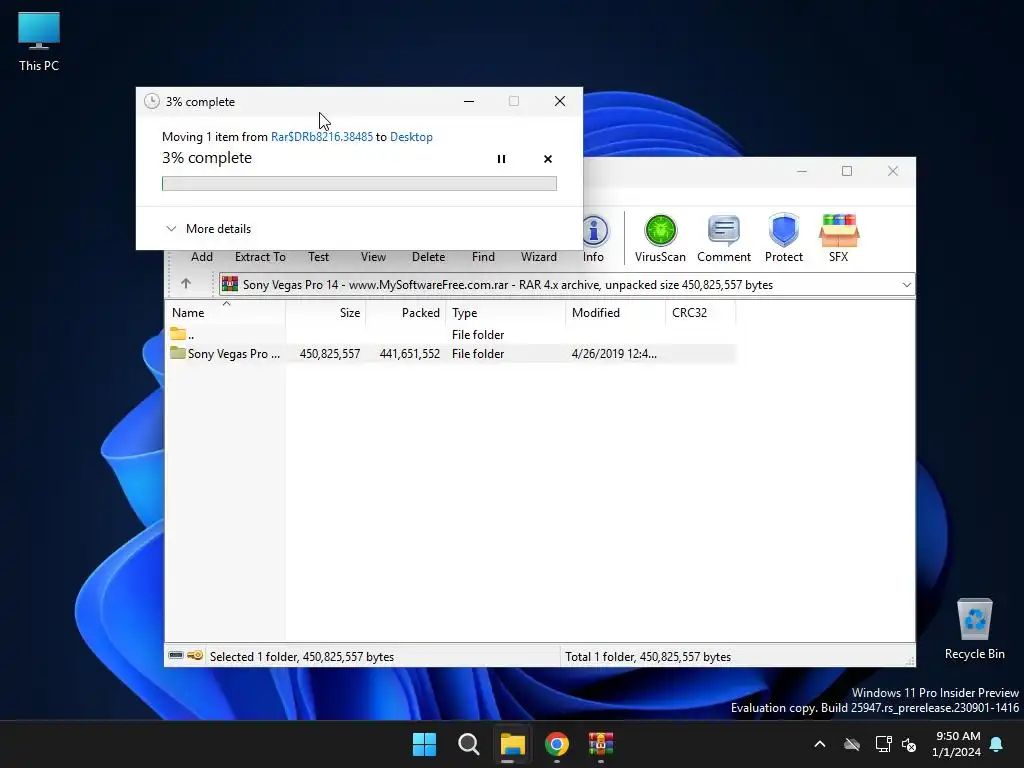Click the Add toolbar label
The height and width of the screenshot is (768, 1024).
click(x=202, y=257)
